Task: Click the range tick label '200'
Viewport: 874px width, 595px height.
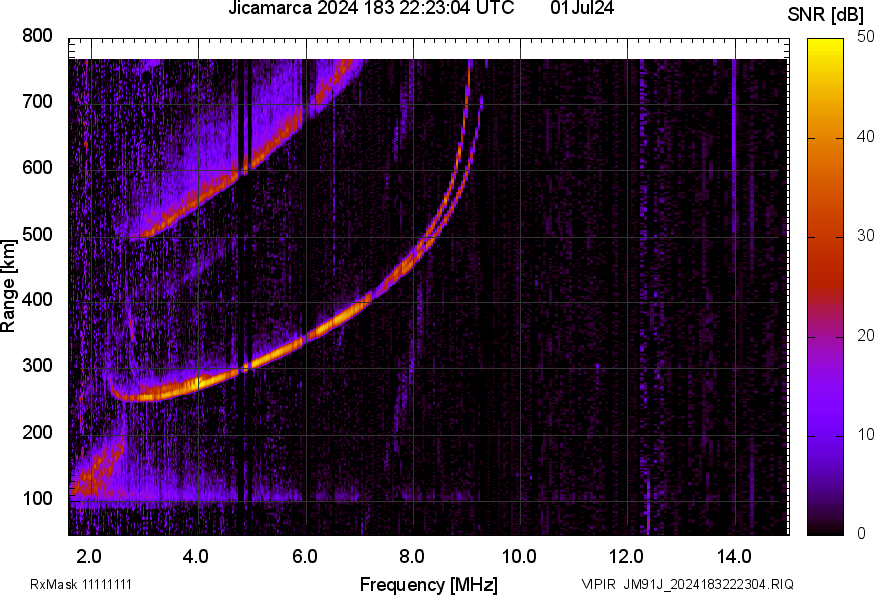Action: pos(37,432)
